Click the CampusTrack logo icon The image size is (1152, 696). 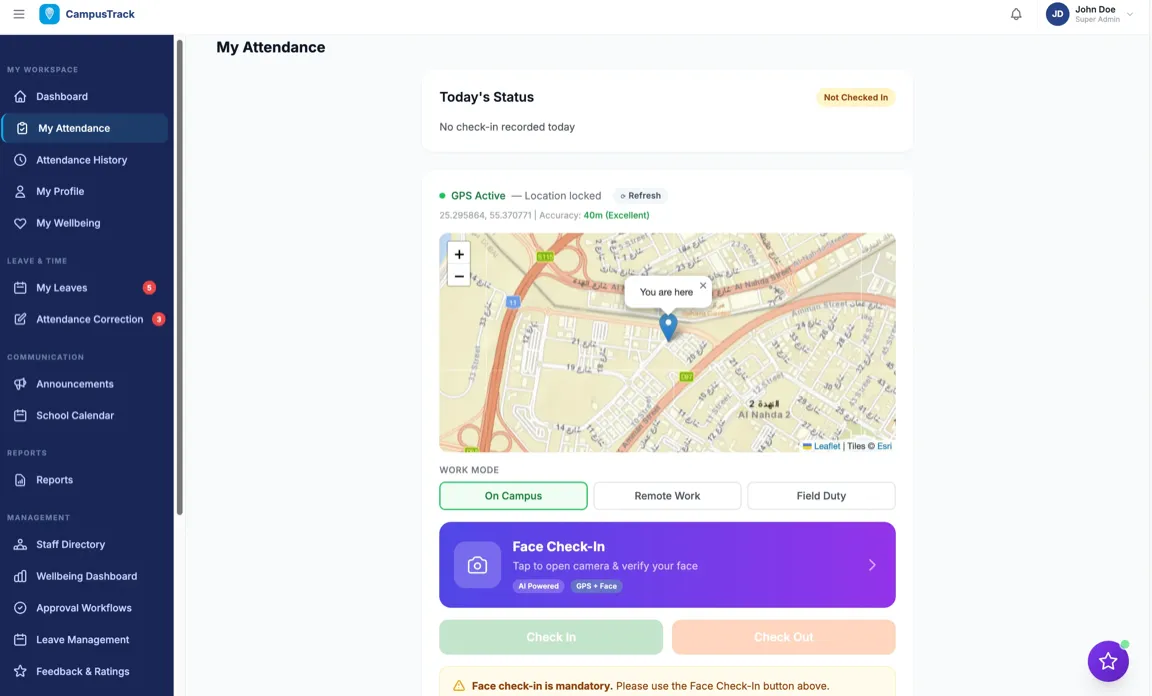[x=49, y=14]
